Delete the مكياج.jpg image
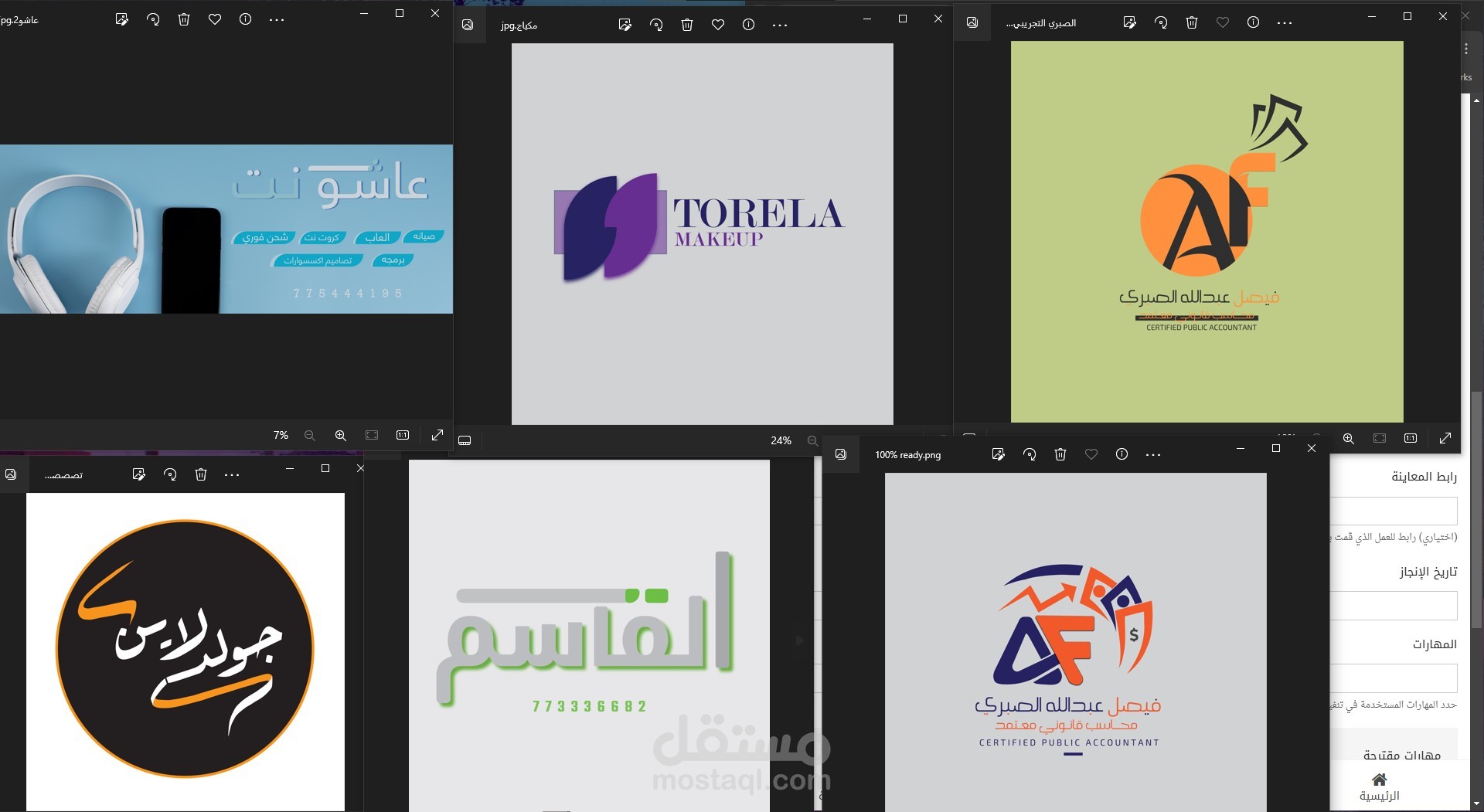1484x812 pixels. pyautogui.click(x=687, y=25)
